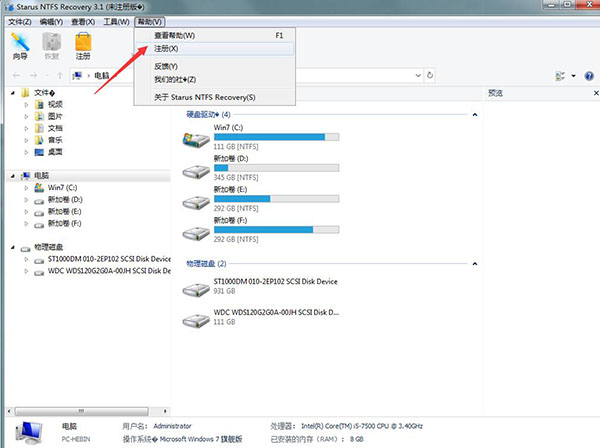Select ST1000DM010 disk in tree
The width and height of the screenshot is (600, 448).
coord(109,259)
